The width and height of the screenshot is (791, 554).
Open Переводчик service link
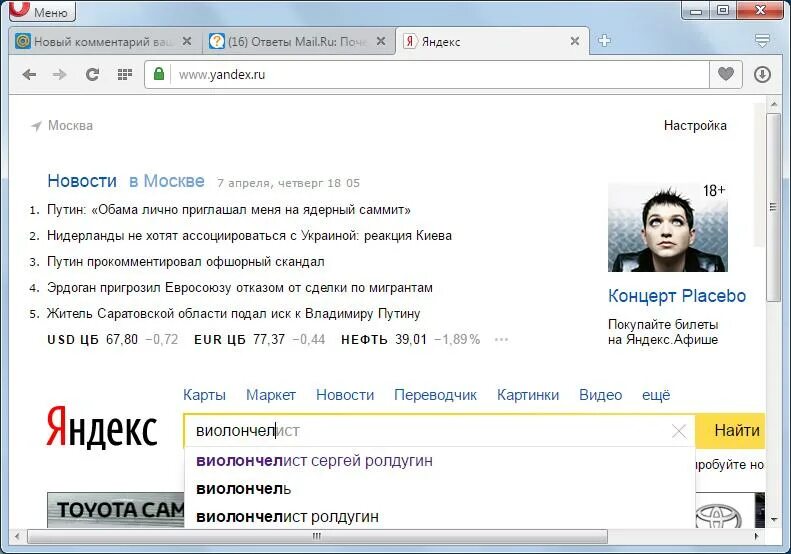click(x=435, y=395)
